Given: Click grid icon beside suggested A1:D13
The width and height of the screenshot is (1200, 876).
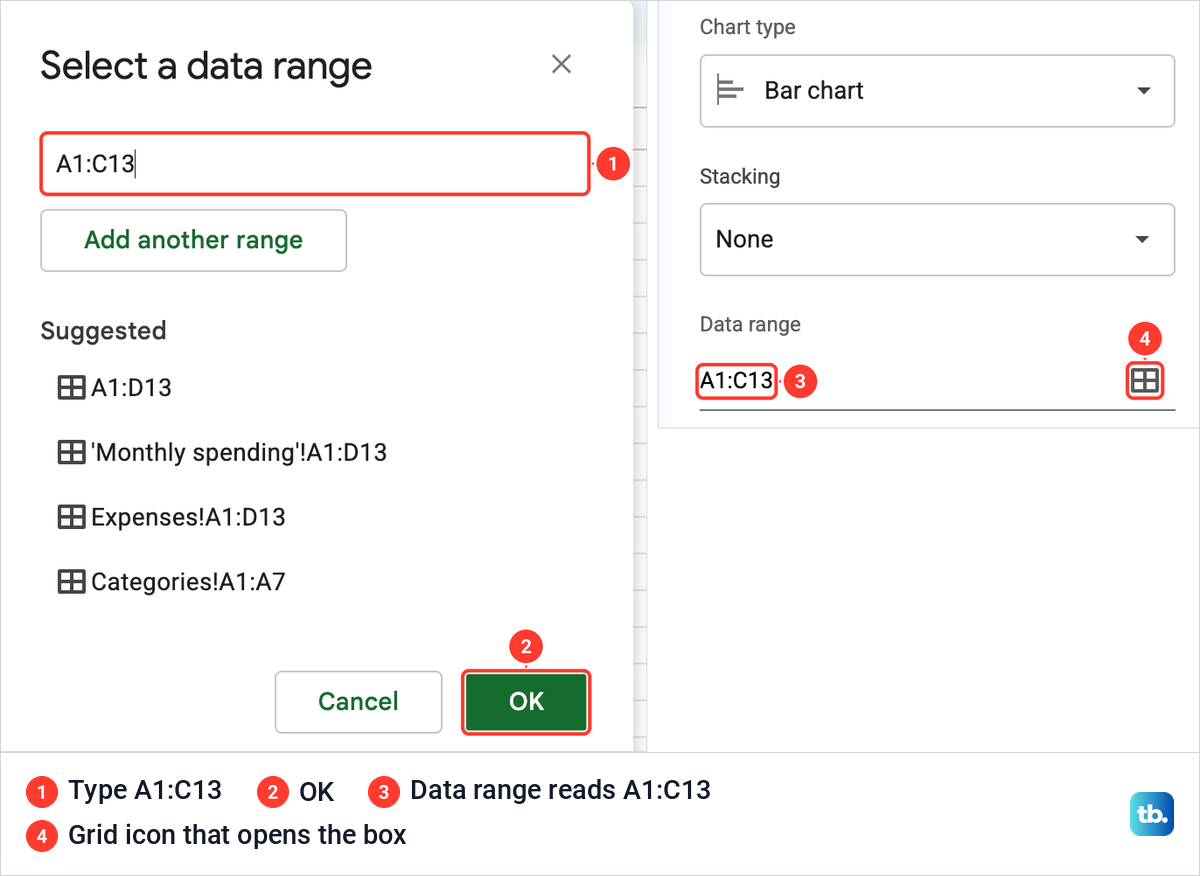Looking at the screenshot, I should click(71, 388).
